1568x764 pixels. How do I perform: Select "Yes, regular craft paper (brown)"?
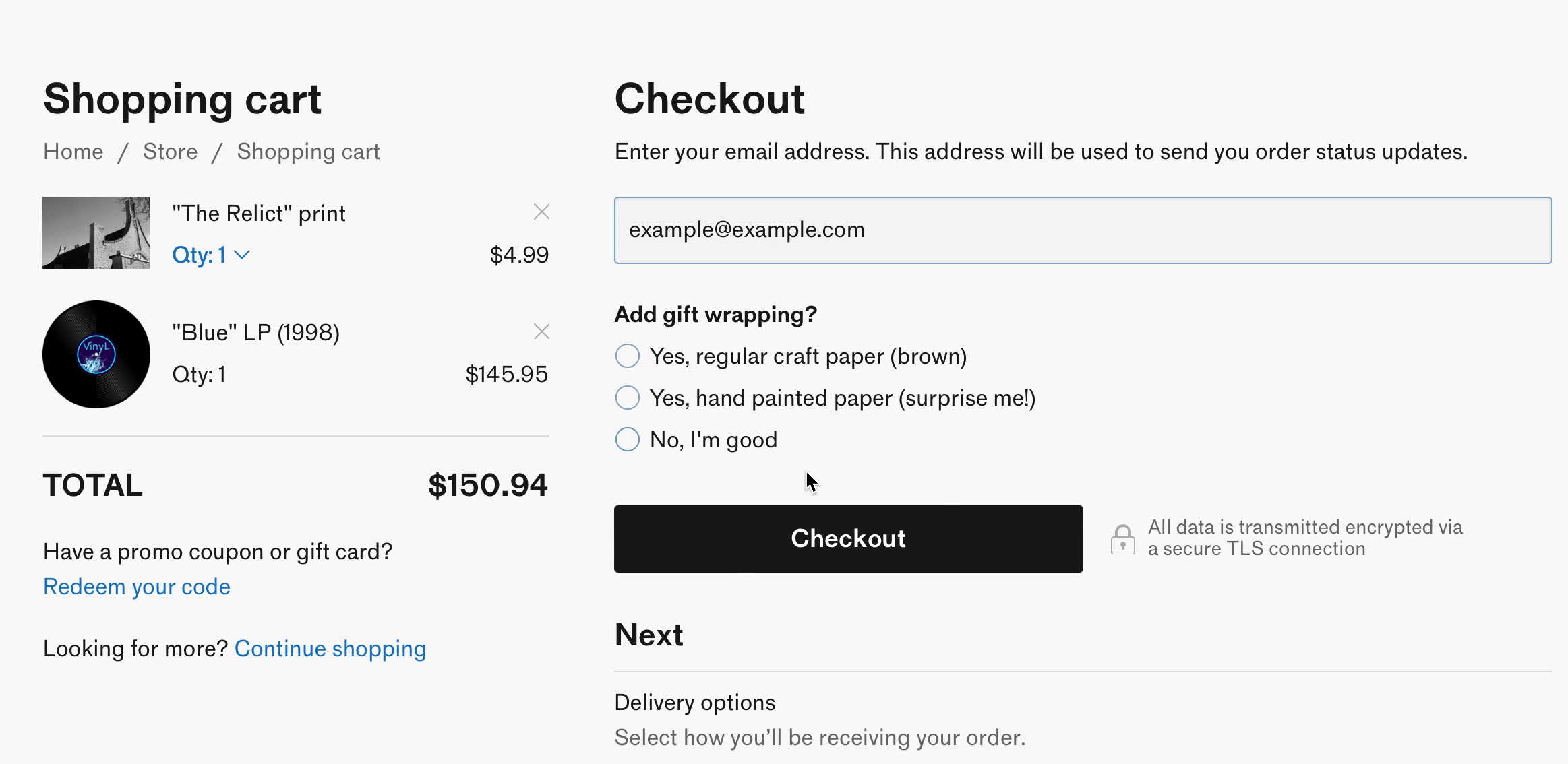click(x=627, y=356)
